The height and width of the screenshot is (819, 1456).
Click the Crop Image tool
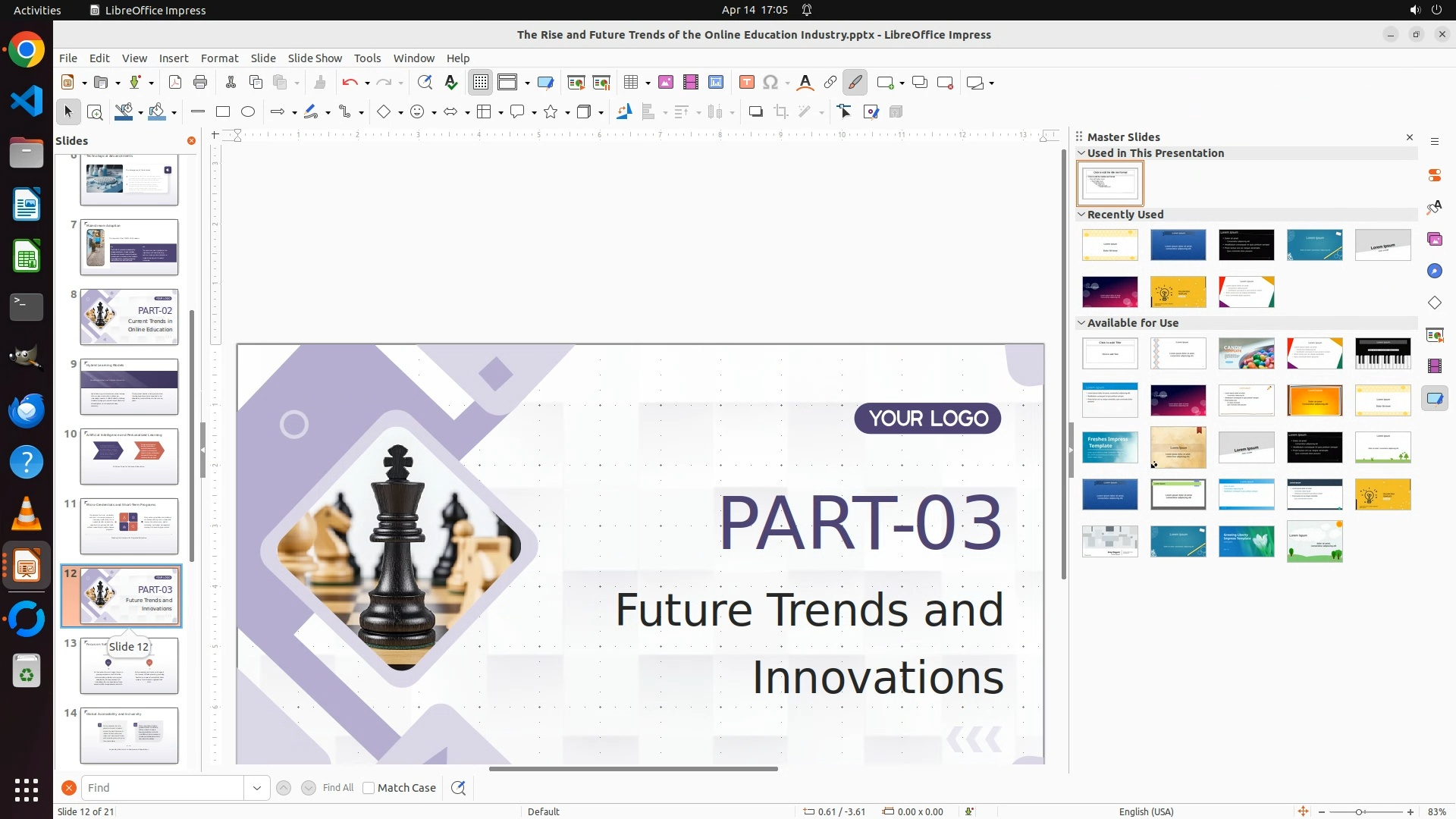tap(781, 112)
